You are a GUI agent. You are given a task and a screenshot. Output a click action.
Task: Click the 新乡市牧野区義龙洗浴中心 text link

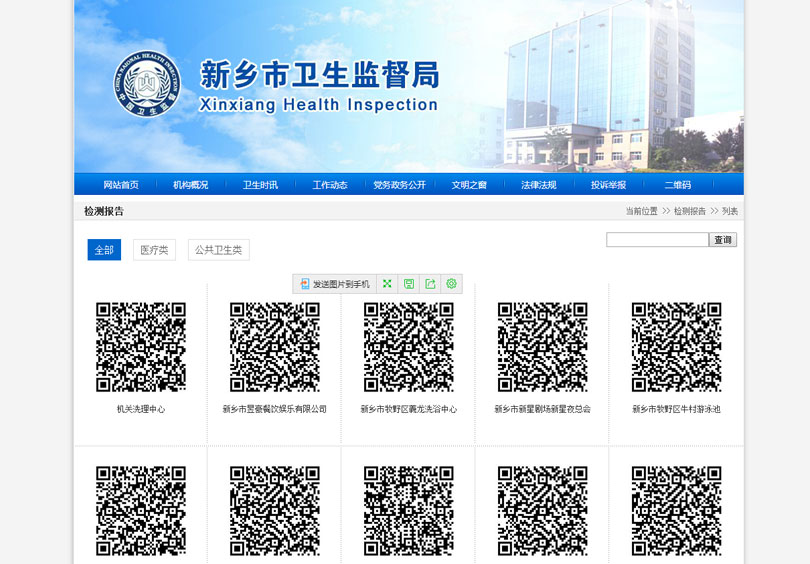point(408,409)
